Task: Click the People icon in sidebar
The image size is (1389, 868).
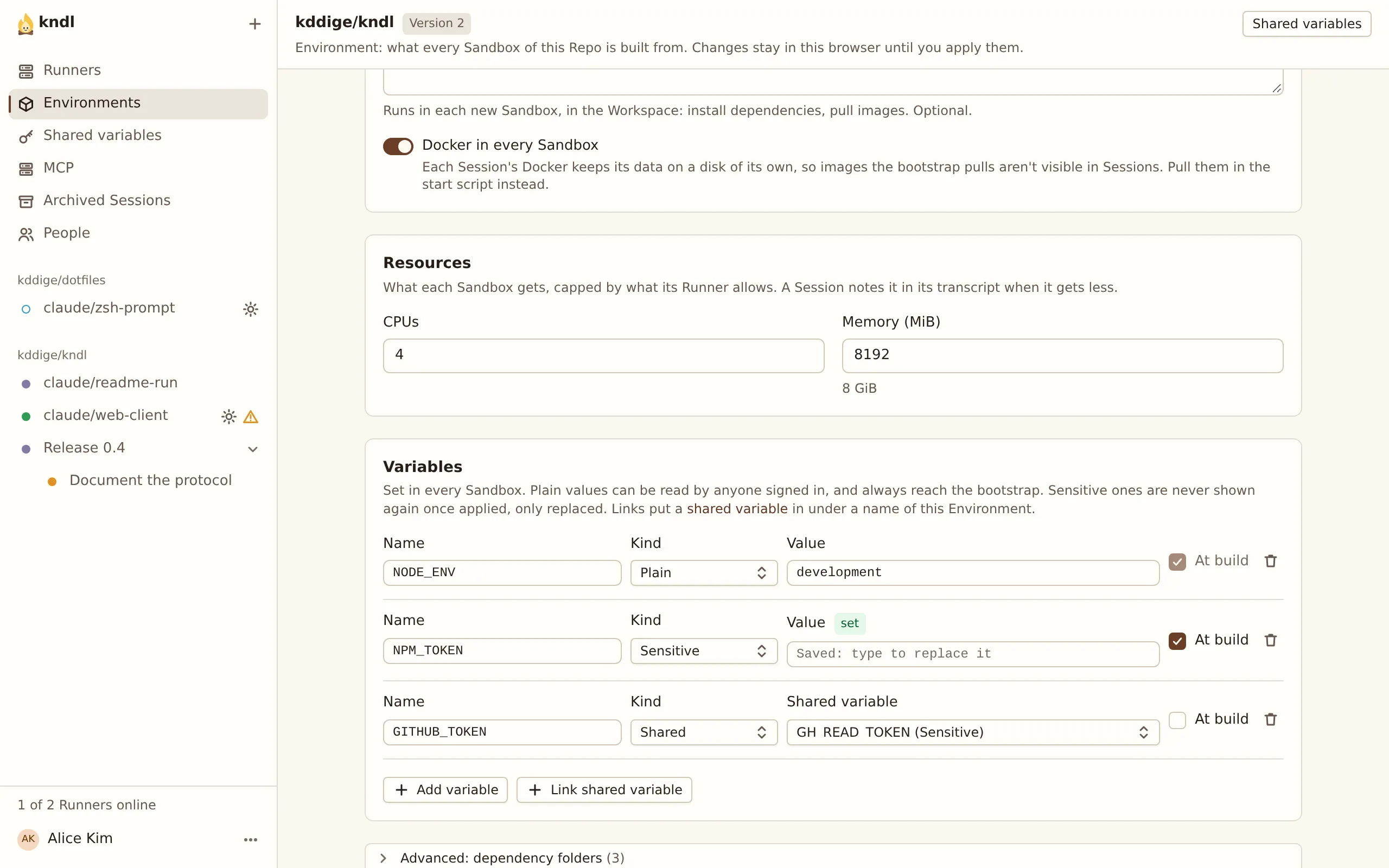Action: click(x=26, y=234)
